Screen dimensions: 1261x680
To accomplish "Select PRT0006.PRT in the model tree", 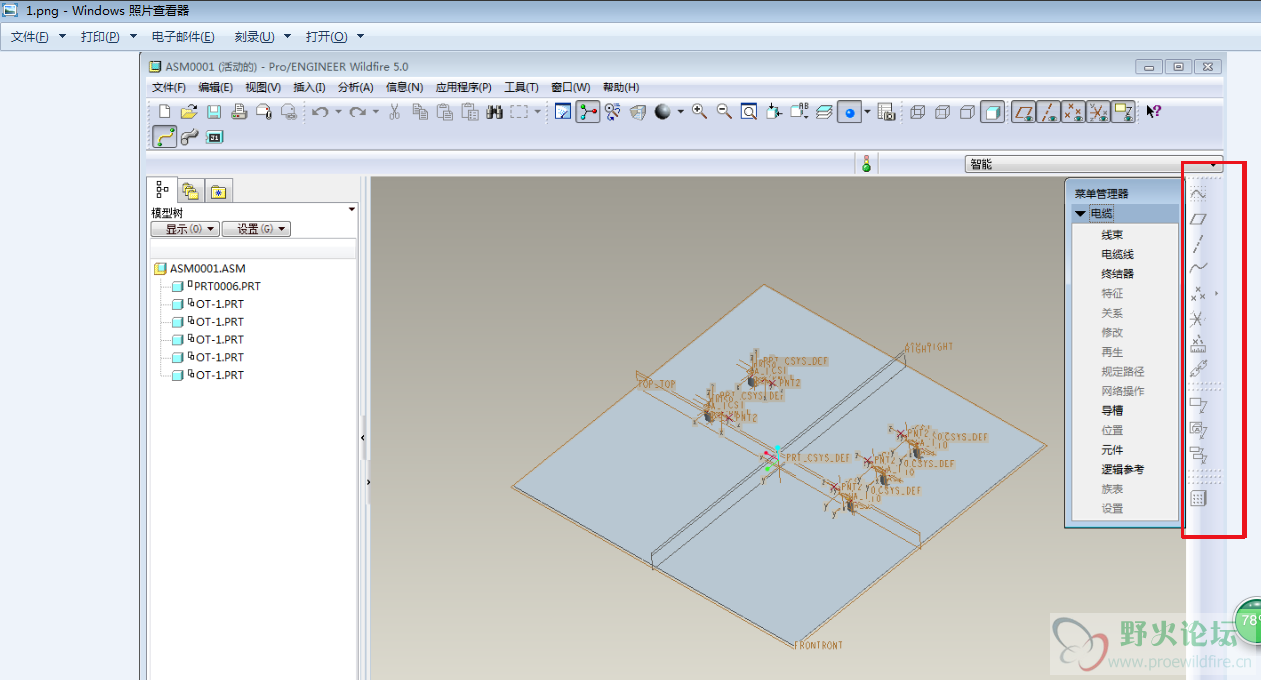I will 227,286.
